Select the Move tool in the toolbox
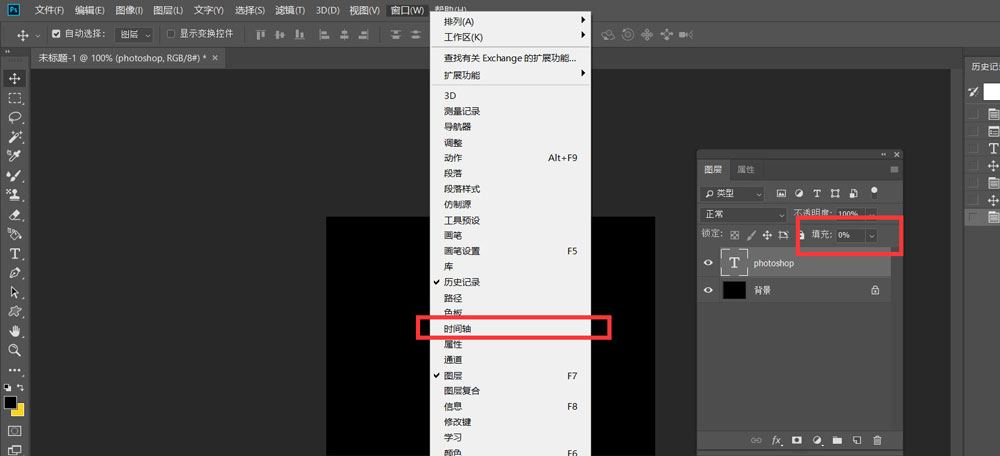1000x456 pixels. tap(14, 78)
